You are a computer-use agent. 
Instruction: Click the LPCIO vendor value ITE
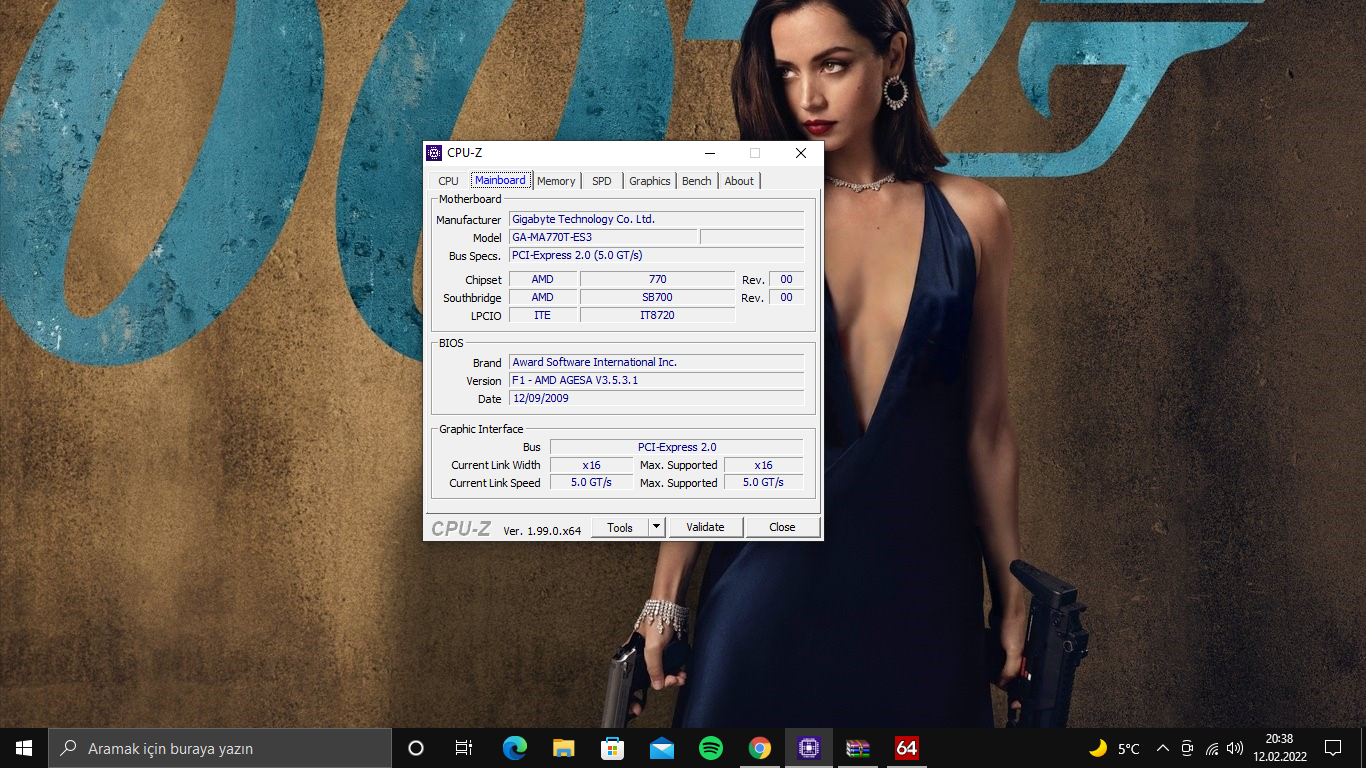pos(543,315)
